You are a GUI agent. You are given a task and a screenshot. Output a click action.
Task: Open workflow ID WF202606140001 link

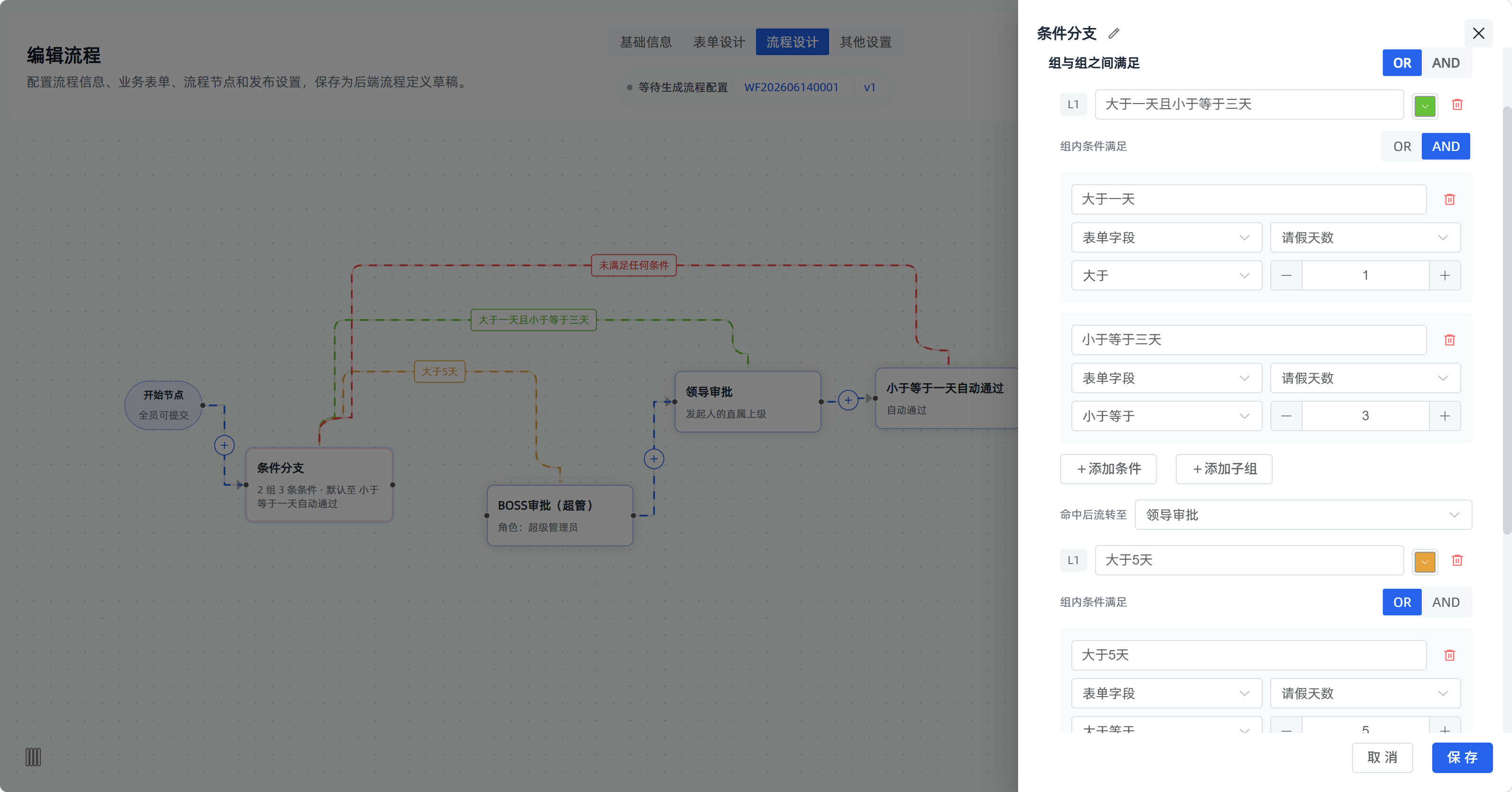pos(791,87)
